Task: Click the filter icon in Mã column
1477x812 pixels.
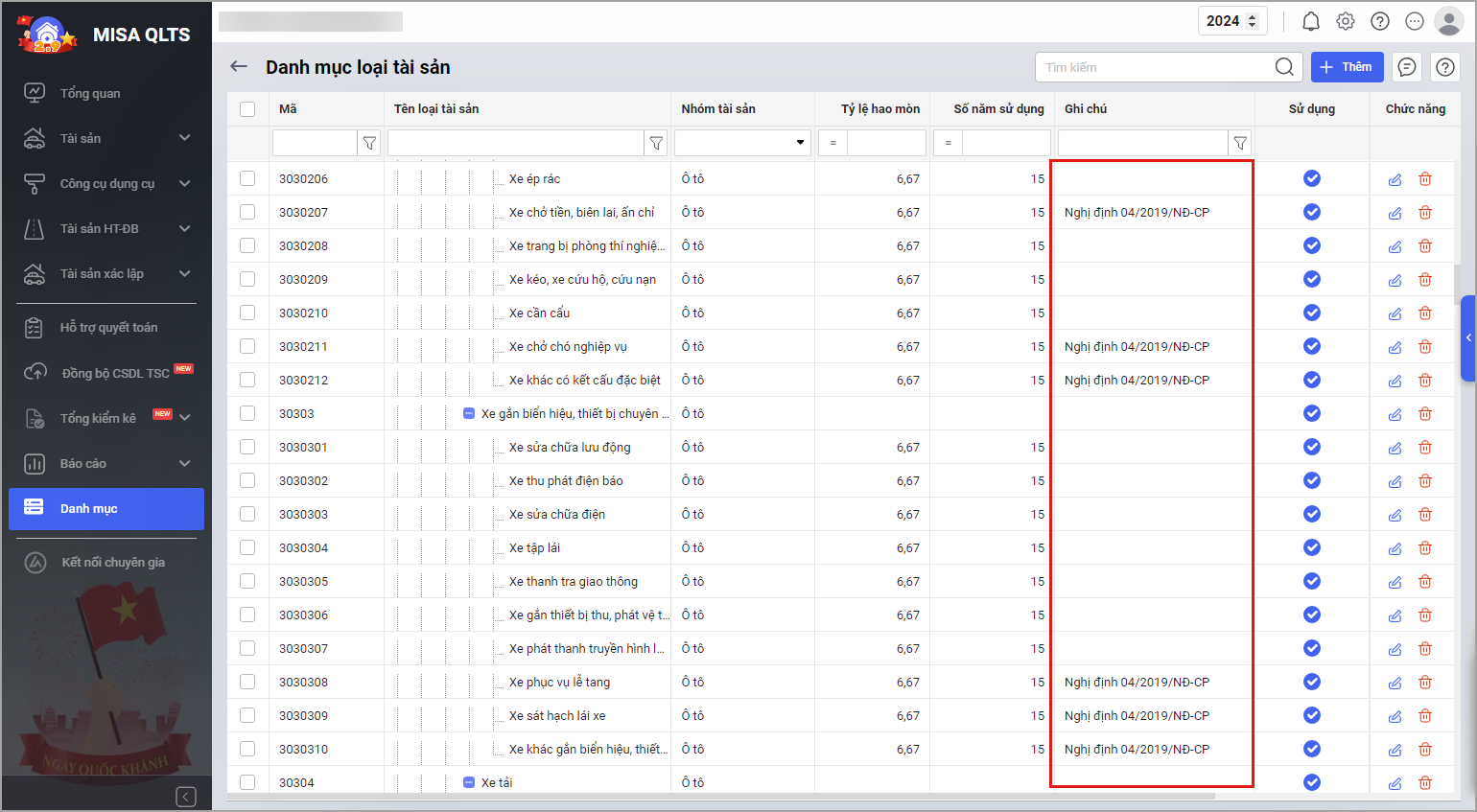Action: 369,143
